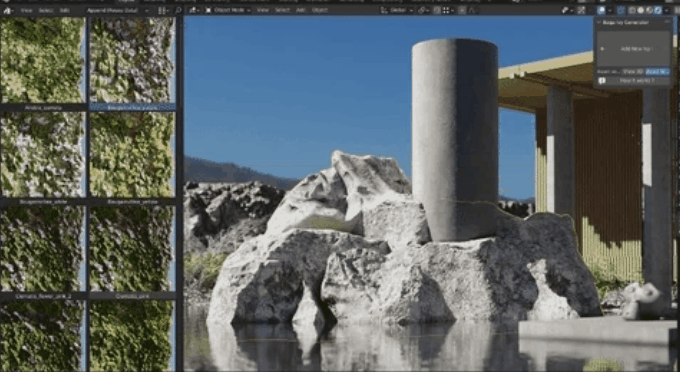Open the asset browser View menu
Viewport: 680px width, 372px height.
[26, 10]
